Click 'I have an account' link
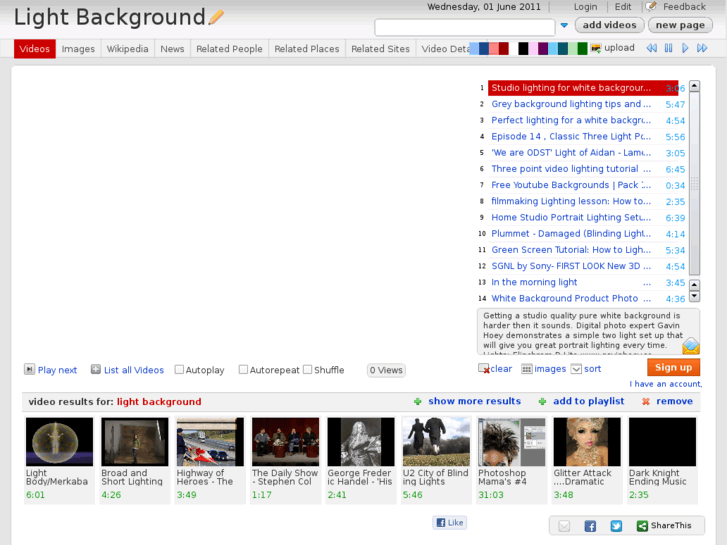 665,384
